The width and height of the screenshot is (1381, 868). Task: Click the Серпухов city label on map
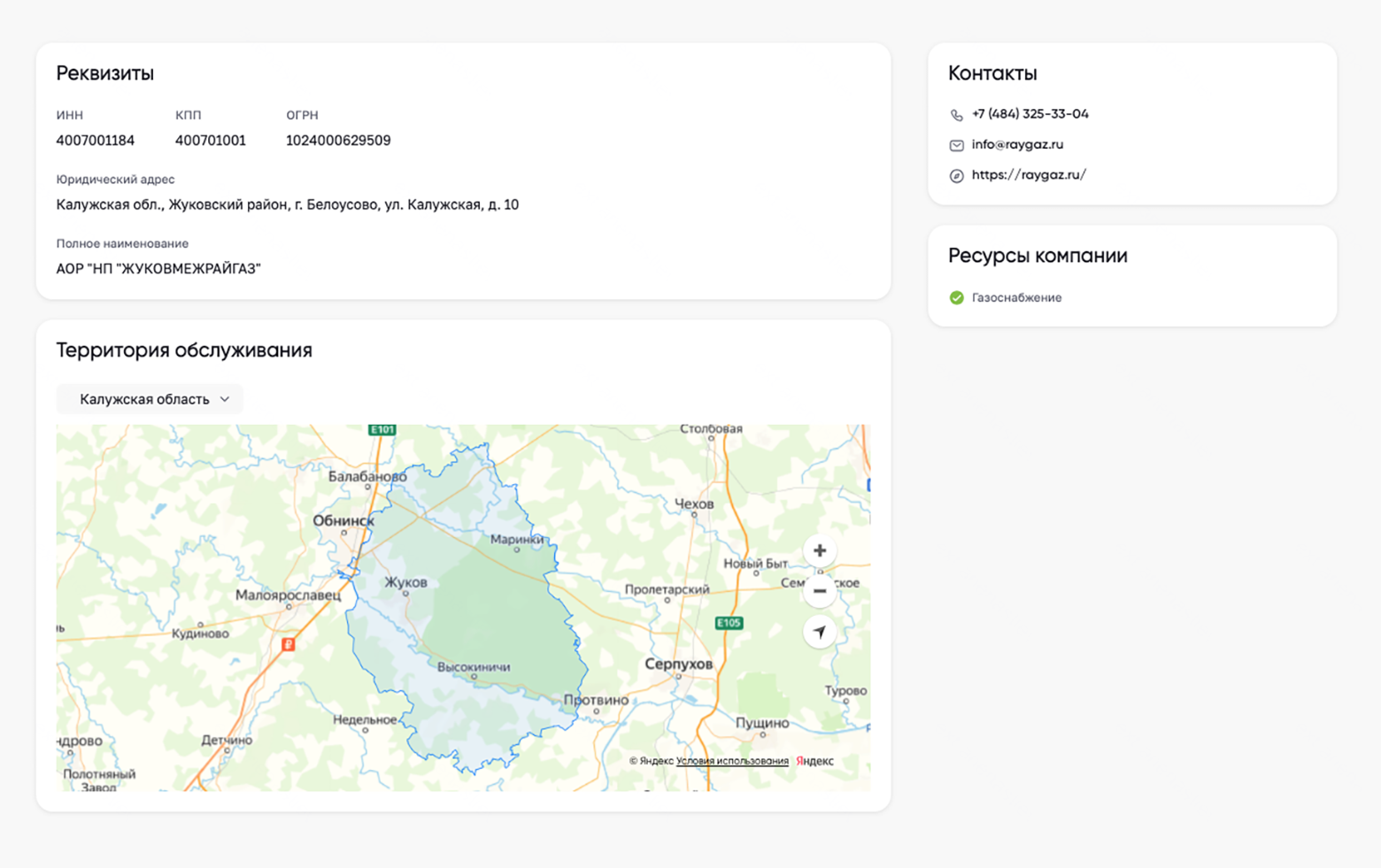[x=679, y=664]
